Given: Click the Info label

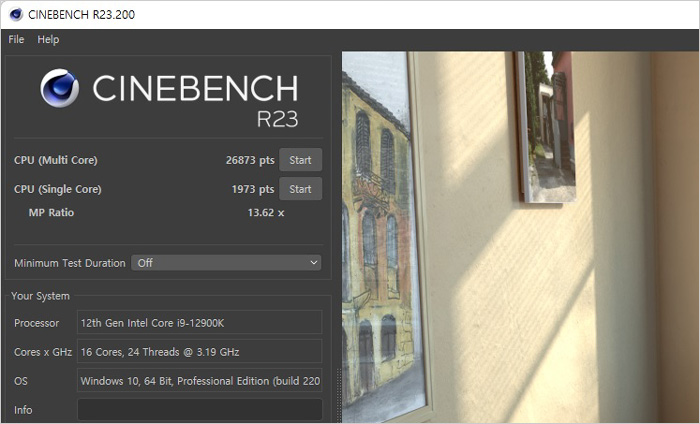Looking at the screenshot, I should point(23,410).
